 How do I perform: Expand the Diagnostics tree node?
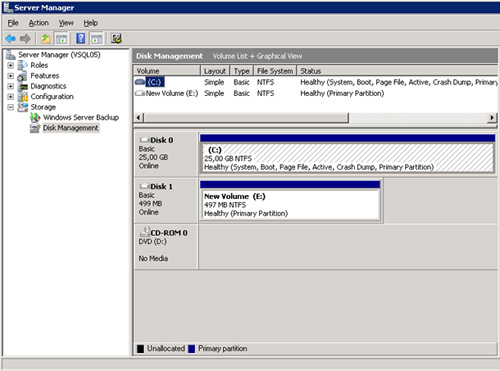pos(11,86)
